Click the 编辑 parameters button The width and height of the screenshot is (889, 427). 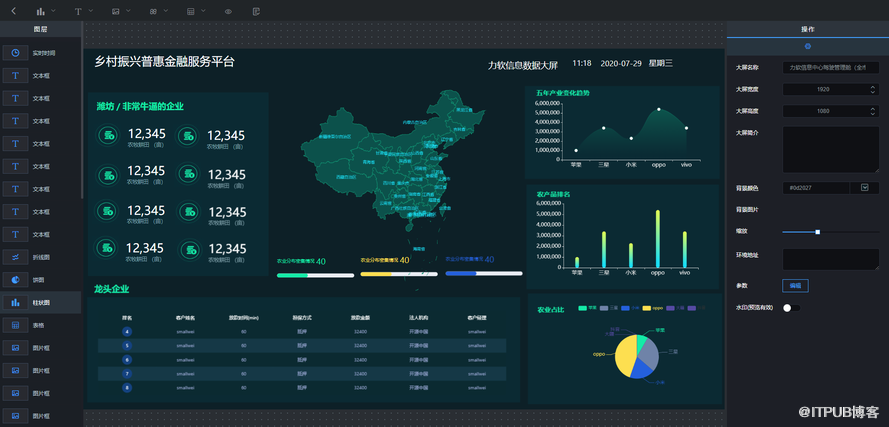click(x=795, y=286)
